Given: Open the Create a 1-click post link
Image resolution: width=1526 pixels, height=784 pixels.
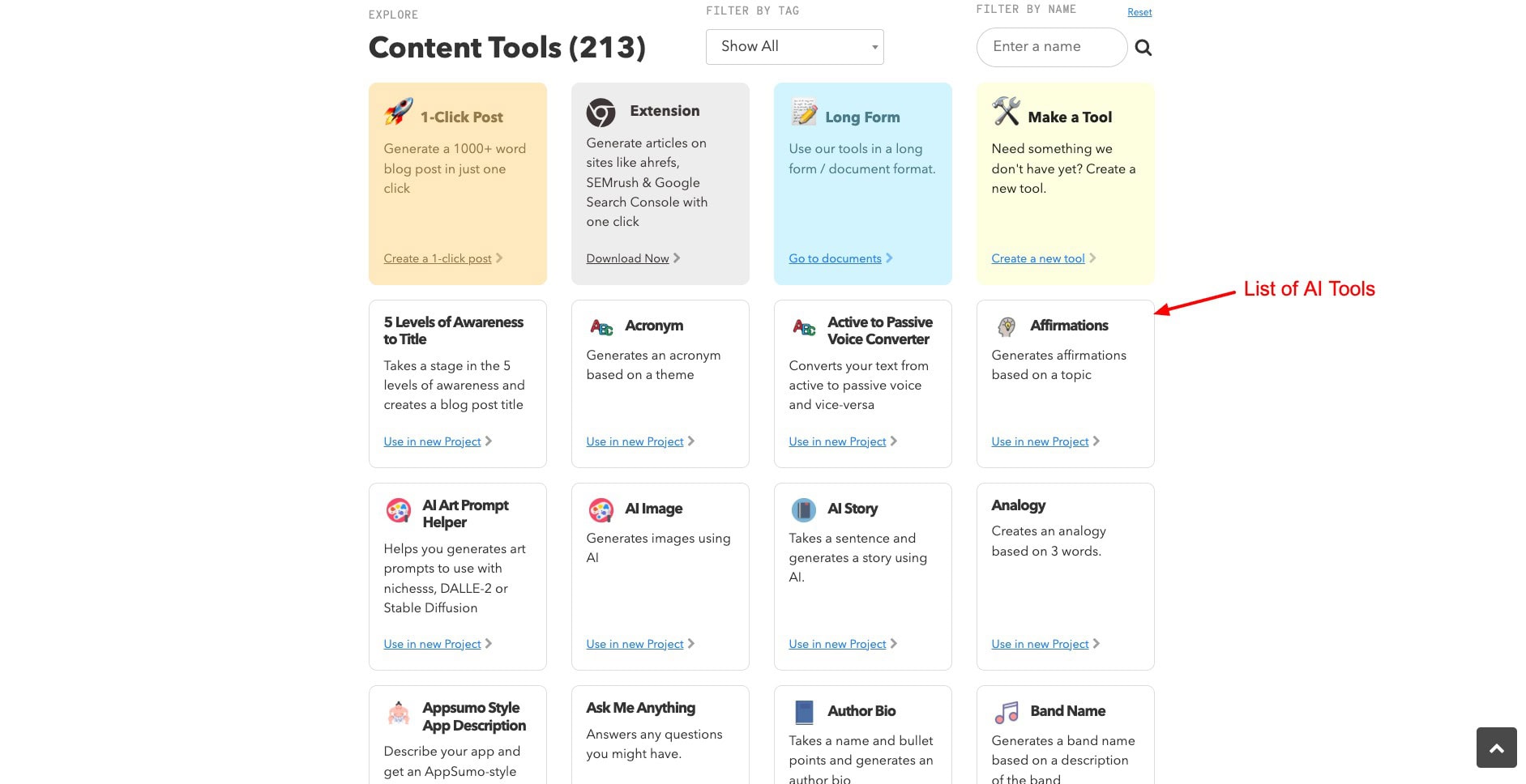Looking at the screenshot, I should click(438, 258).
